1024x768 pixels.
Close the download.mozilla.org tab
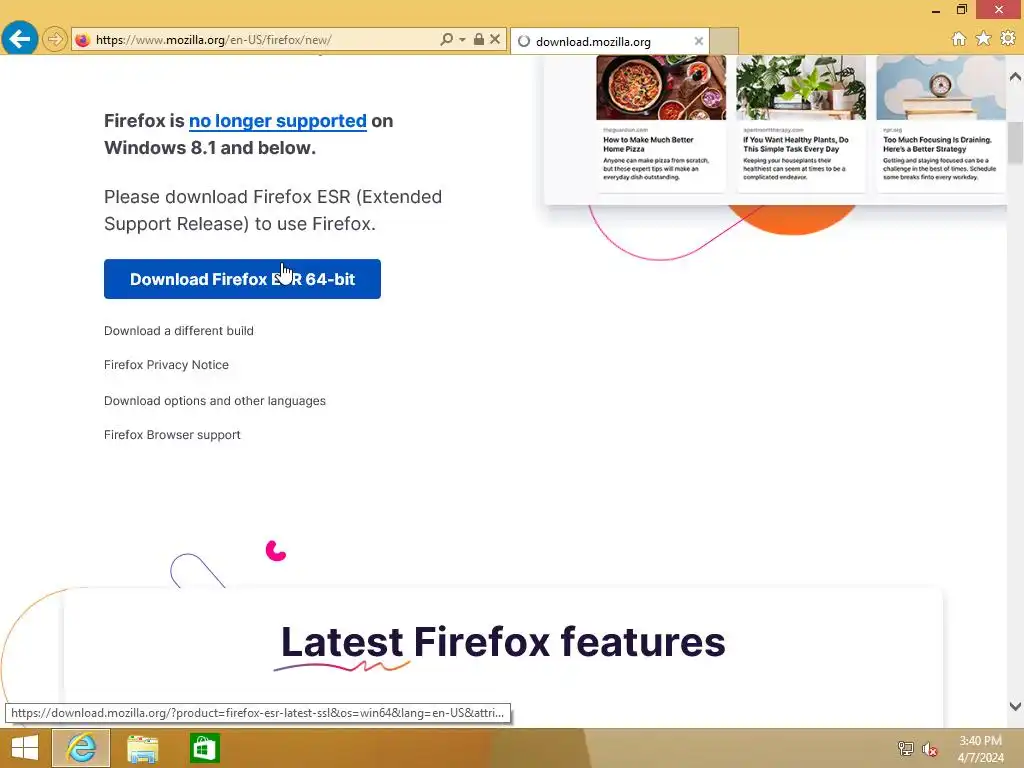pos(699,41)
